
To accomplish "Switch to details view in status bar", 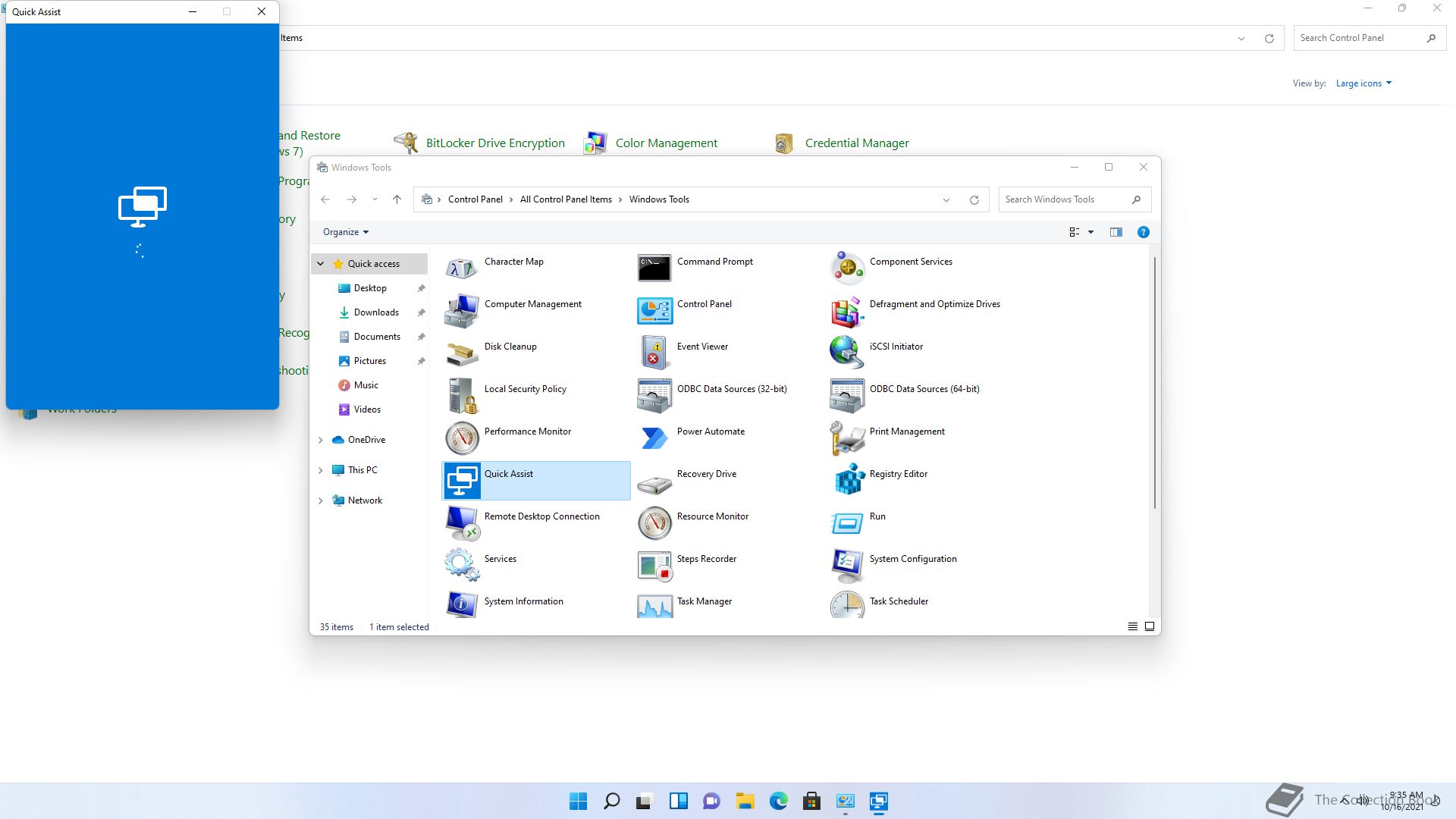I will coord(1132,626).
